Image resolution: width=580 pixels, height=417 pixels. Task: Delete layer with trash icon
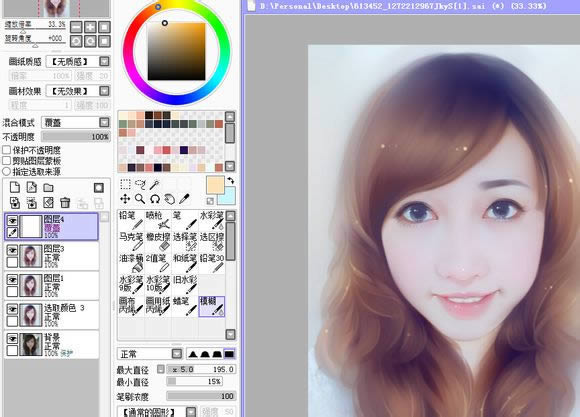(65, 202)
